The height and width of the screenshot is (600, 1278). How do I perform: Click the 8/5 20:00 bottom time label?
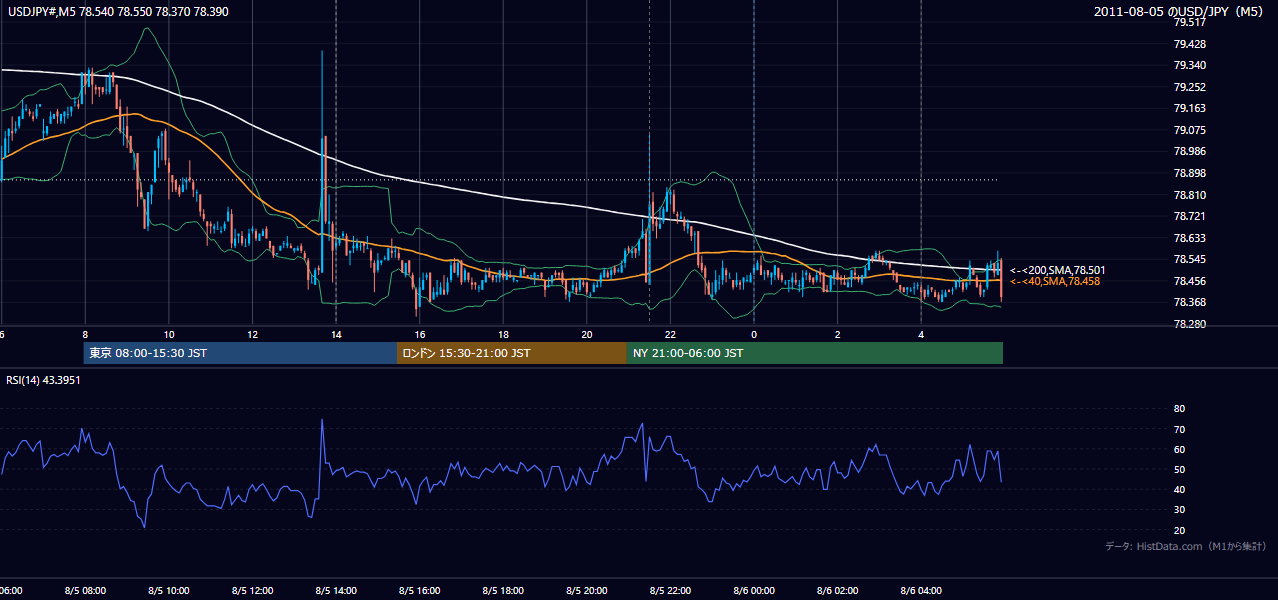(x=586, y=591)
